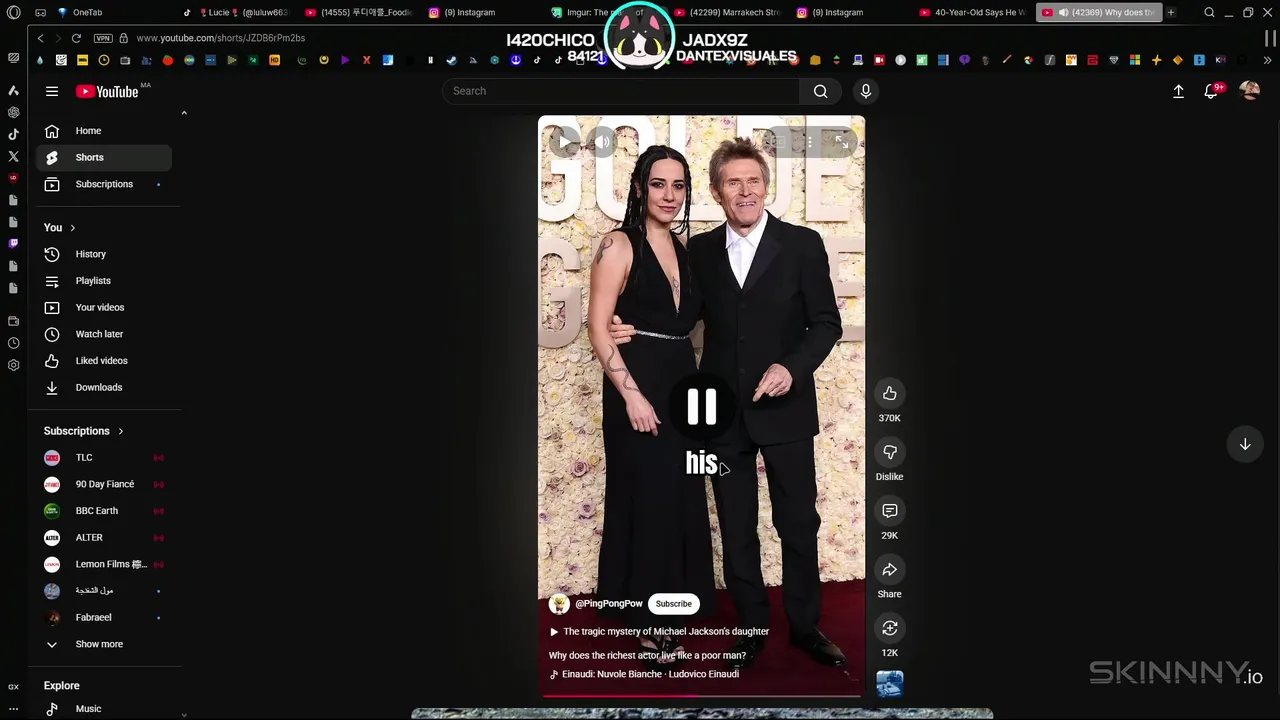Click in the YouTube search field
Viewport: 1280px width, 720px height.
[x=622, y=91]
